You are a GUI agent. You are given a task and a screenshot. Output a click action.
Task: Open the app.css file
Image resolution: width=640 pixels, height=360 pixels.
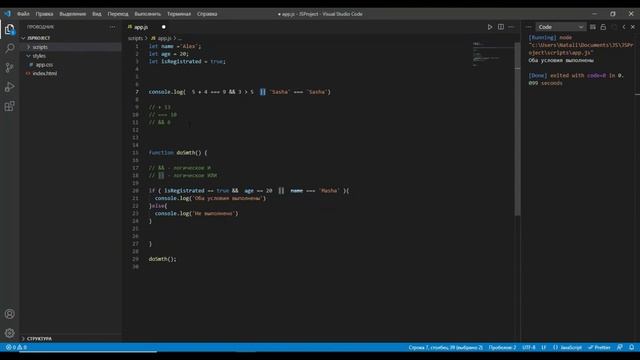coord(44,65)
